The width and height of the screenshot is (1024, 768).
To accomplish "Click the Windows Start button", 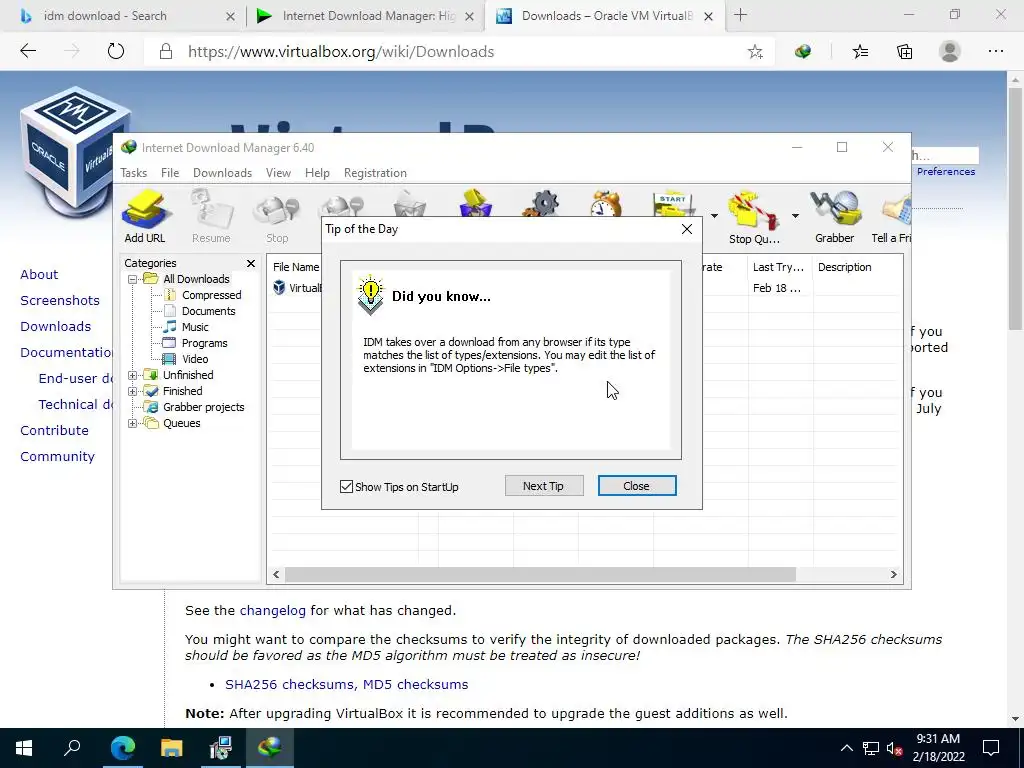I will 24,747.
